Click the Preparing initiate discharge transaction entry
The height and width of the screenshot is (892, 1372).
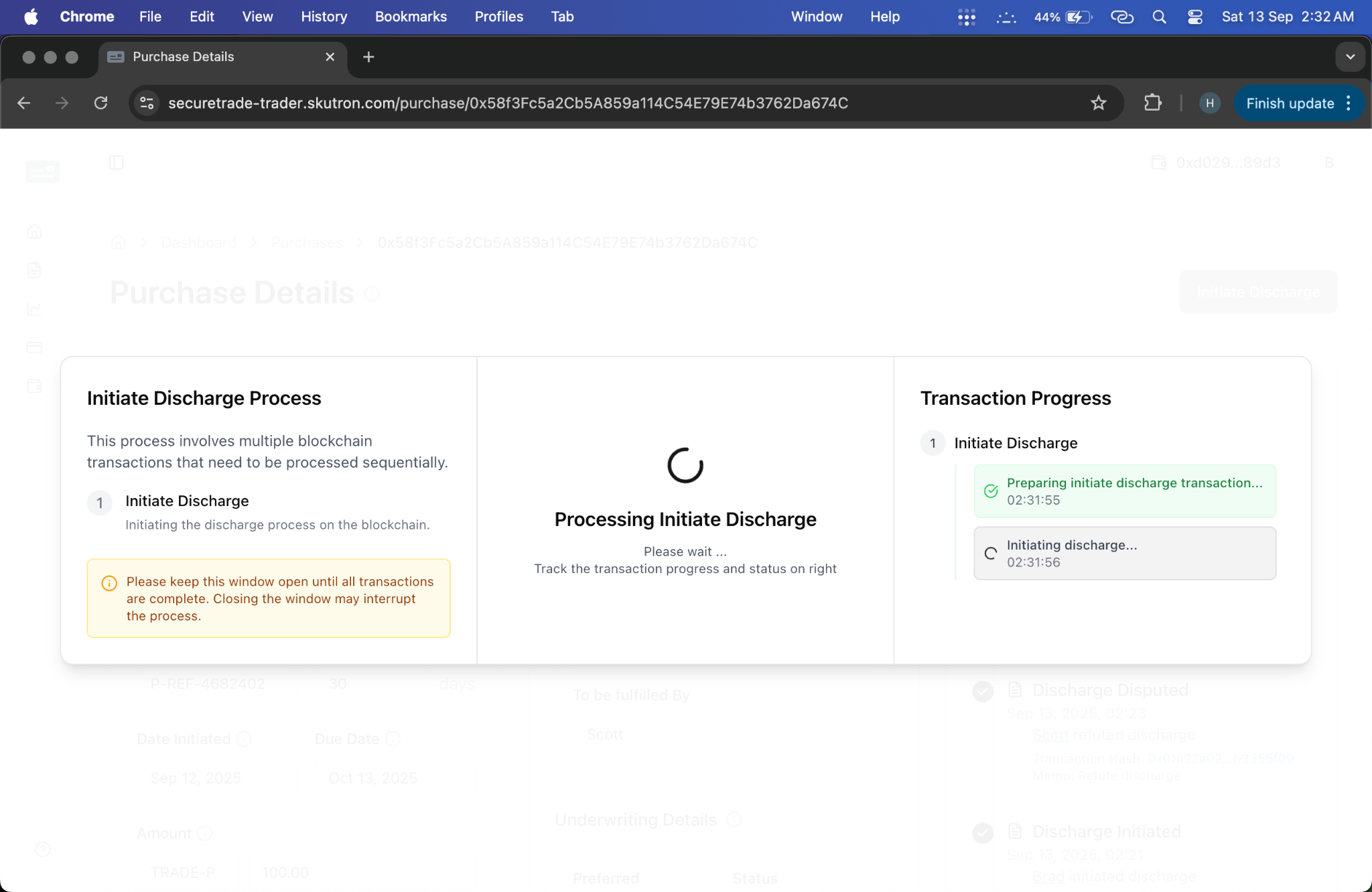1124,491
